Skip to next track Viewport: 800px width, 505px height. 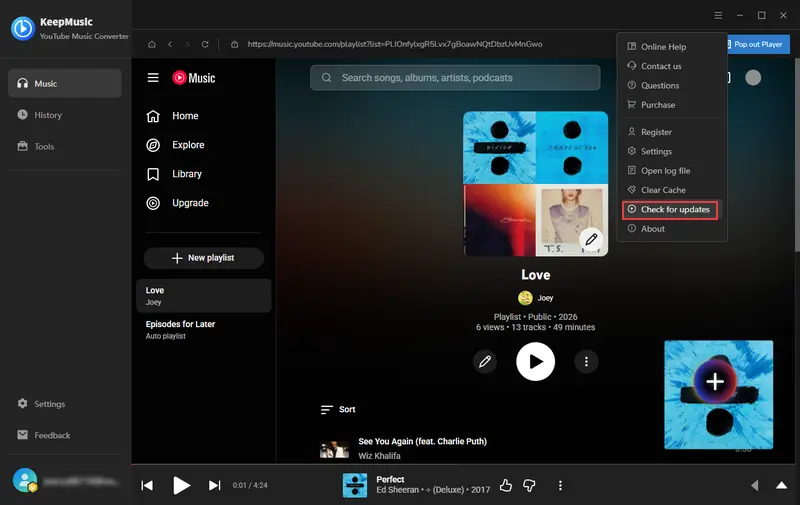point(215,485)
